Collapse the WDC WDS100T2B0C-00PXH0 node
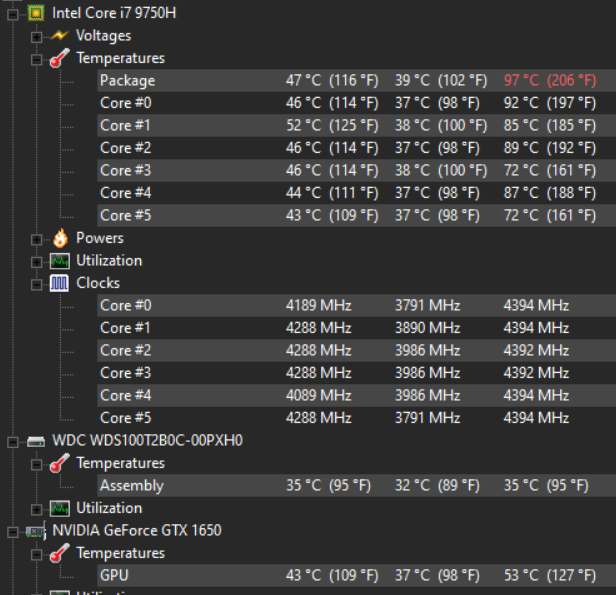This screenshot has width=616, height=595. point(13,442)
